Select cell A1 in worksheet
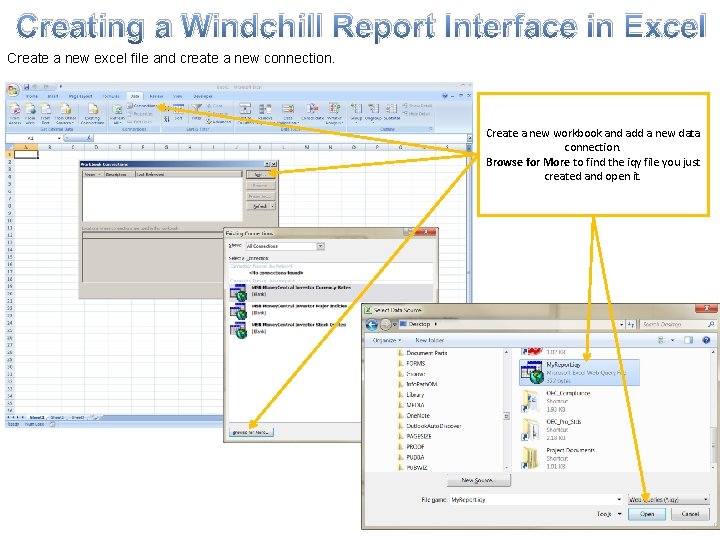720x540 pixels. tap(26, 155)
